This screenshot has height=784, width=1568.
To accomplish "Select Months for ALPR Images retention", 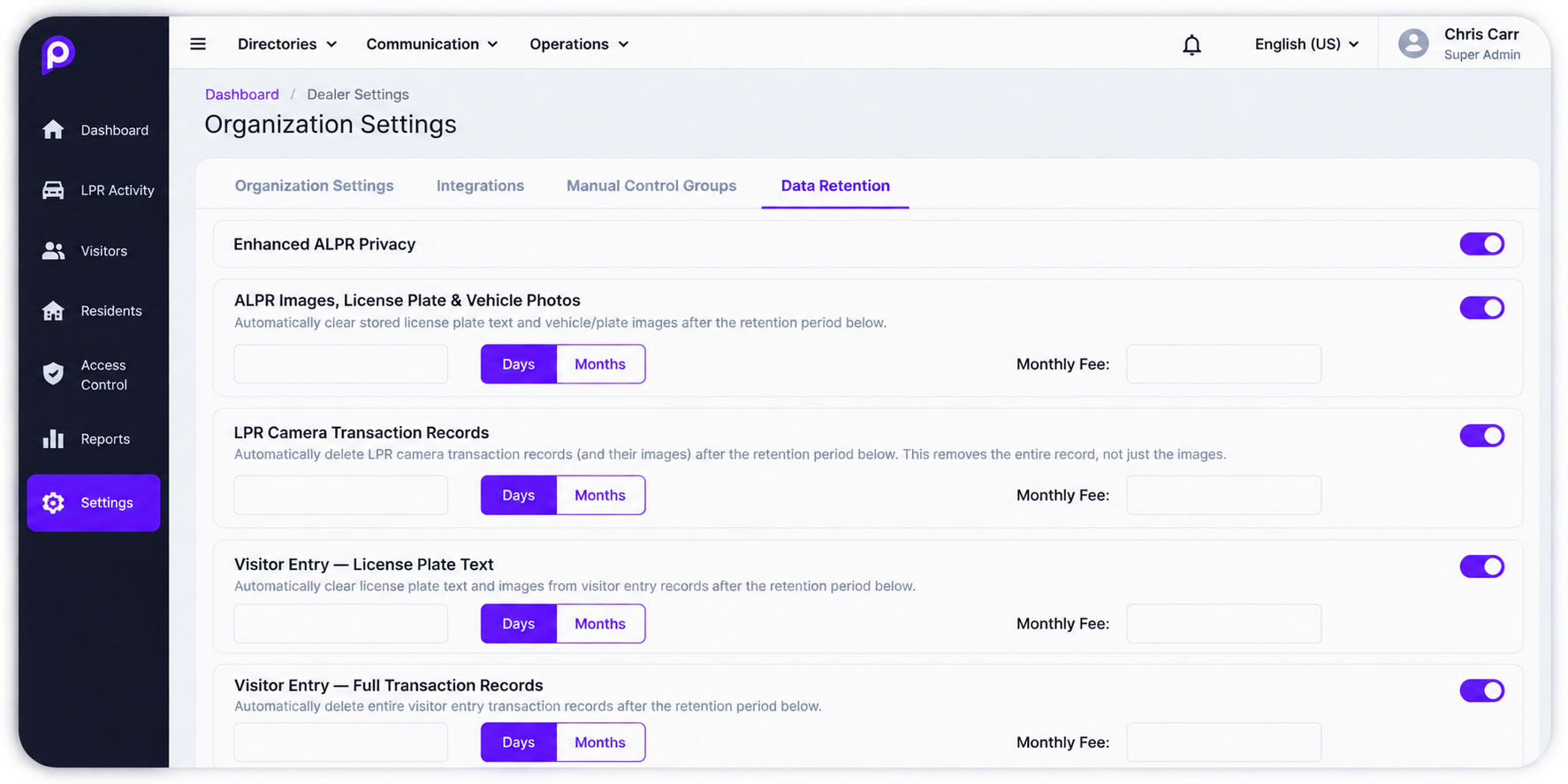I will pyautogui.click(x=600, y=364).
